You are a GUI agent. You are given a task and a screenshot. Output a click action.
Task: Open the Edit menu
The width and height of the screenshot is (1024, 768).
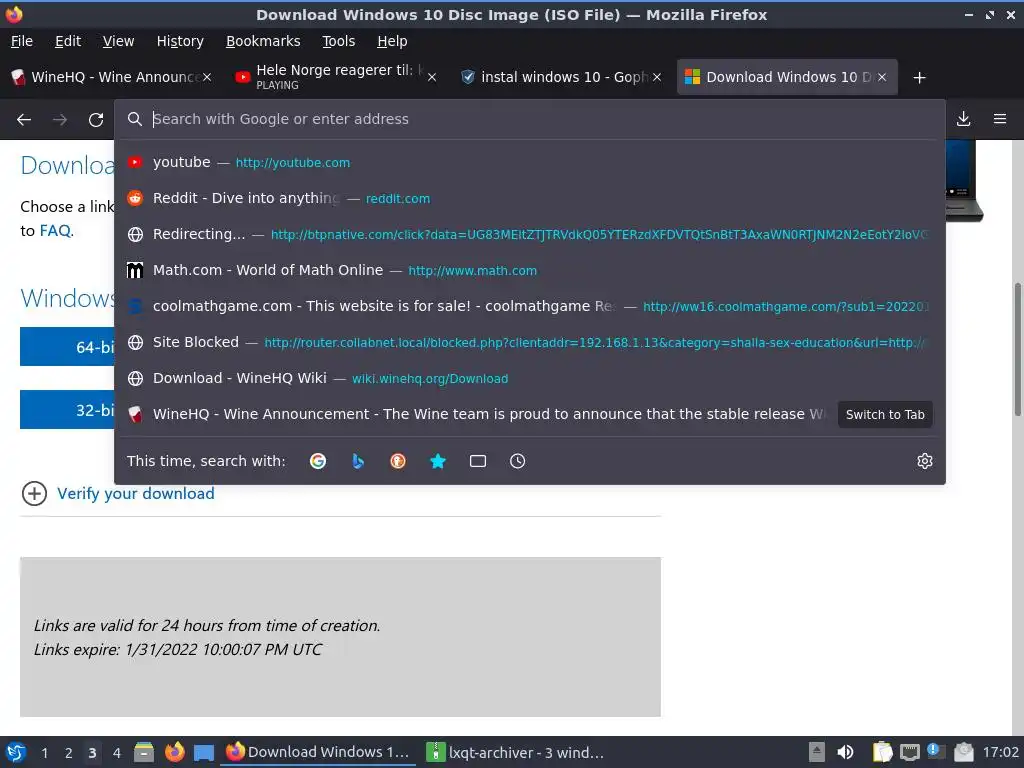click(68, 41)
